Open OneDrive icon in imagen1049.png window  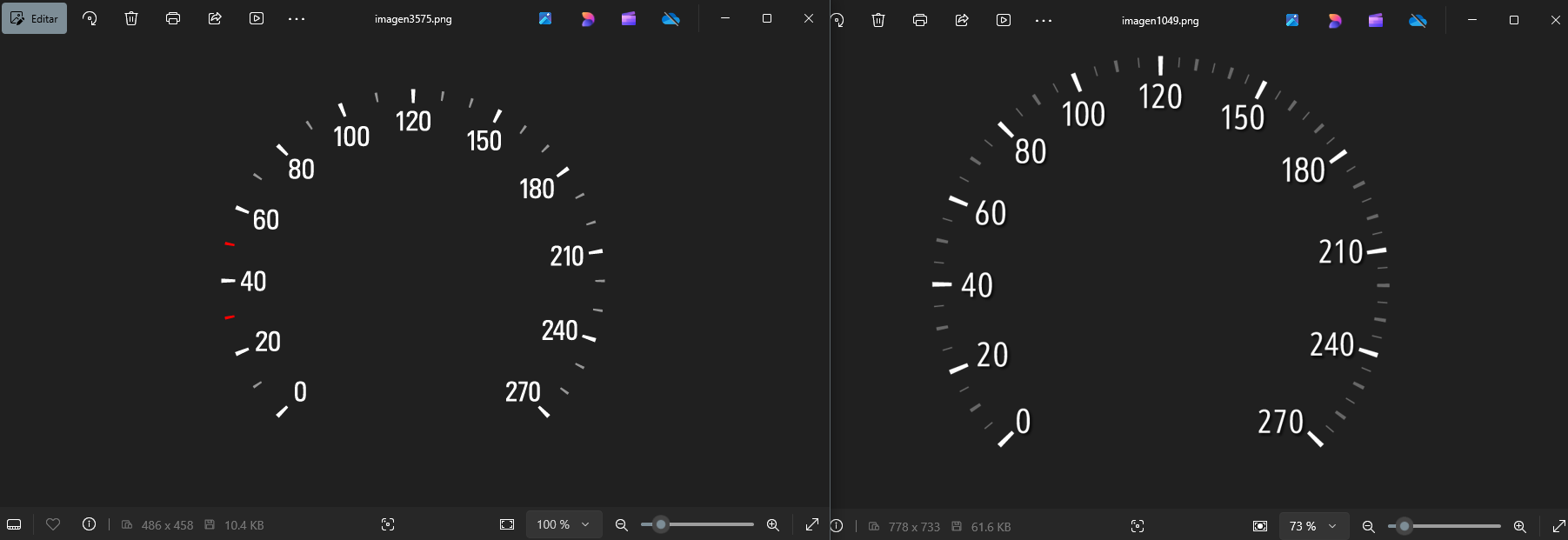pos(1418,20)
